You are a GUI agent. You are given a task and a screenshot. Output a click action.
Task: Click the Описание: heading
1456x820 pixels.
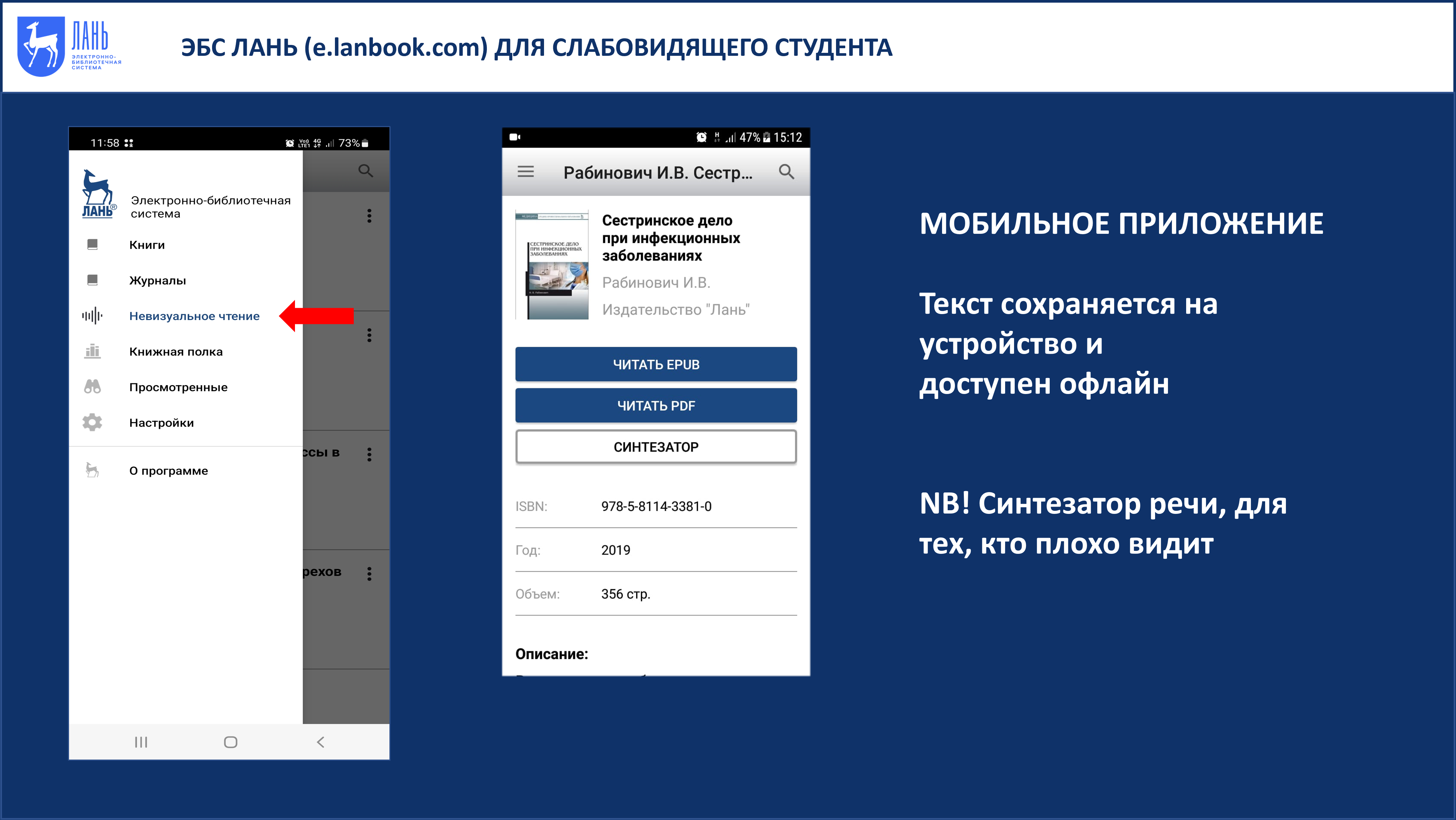click(x=552, y=654)
